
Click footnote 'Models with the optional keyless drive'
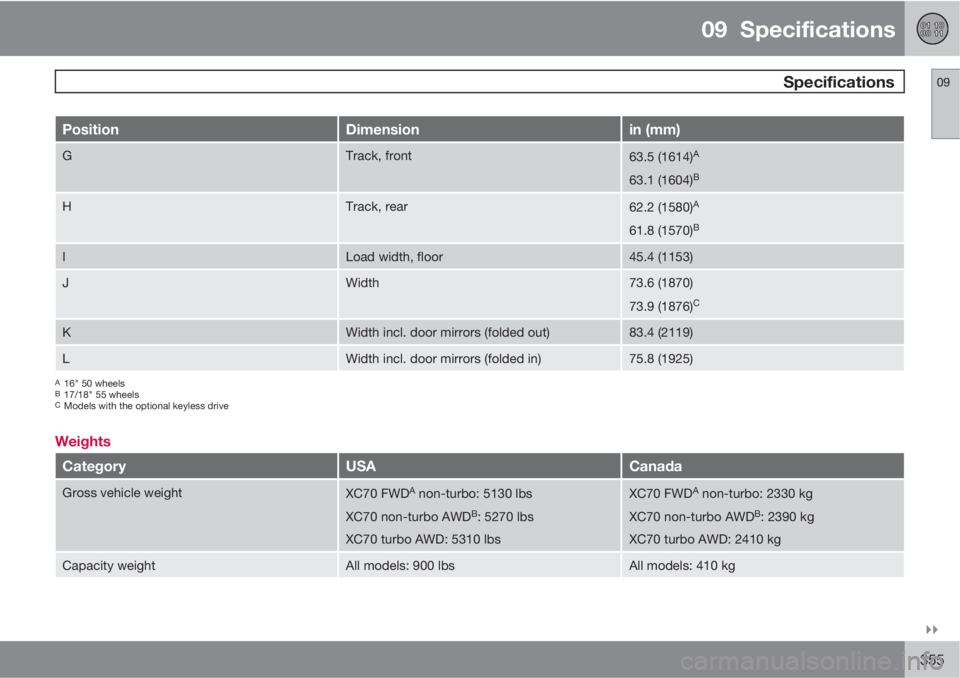point(141,405)
